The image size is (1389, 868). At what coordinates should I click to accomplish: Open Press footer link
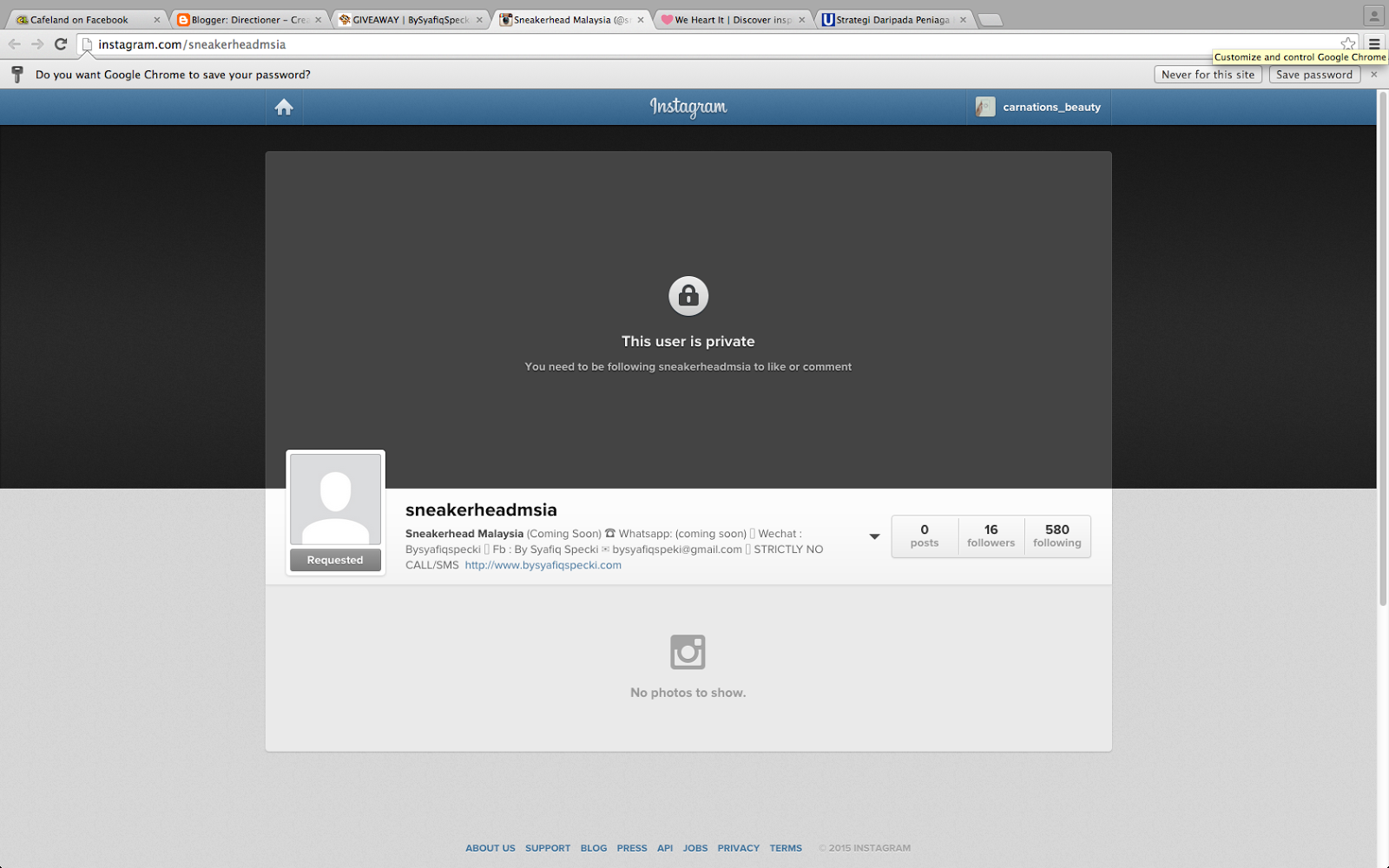632,848
